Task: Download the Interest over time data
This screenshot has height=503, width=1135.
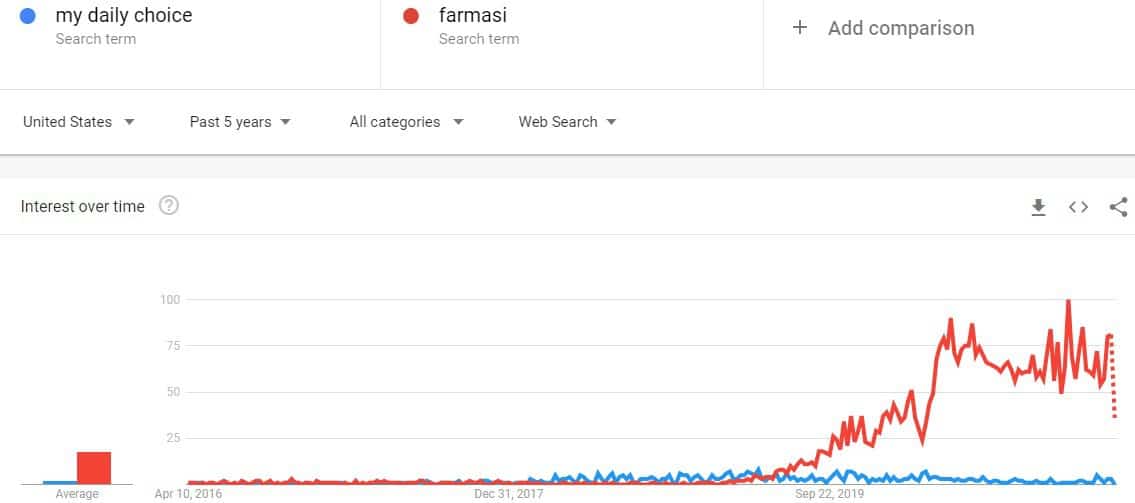Action: [1039, 207]
